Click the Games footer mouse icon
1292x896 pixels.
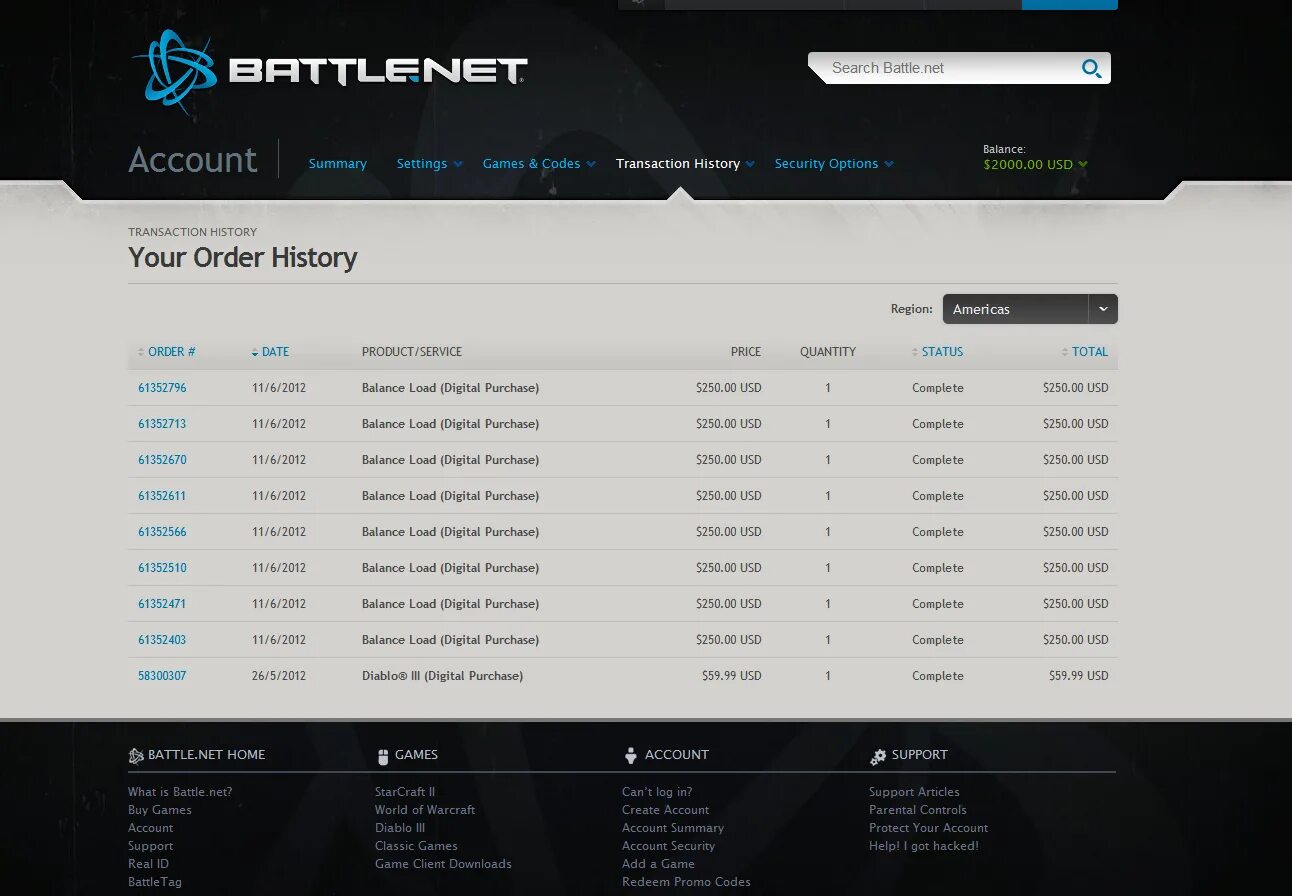click(382, 756)
